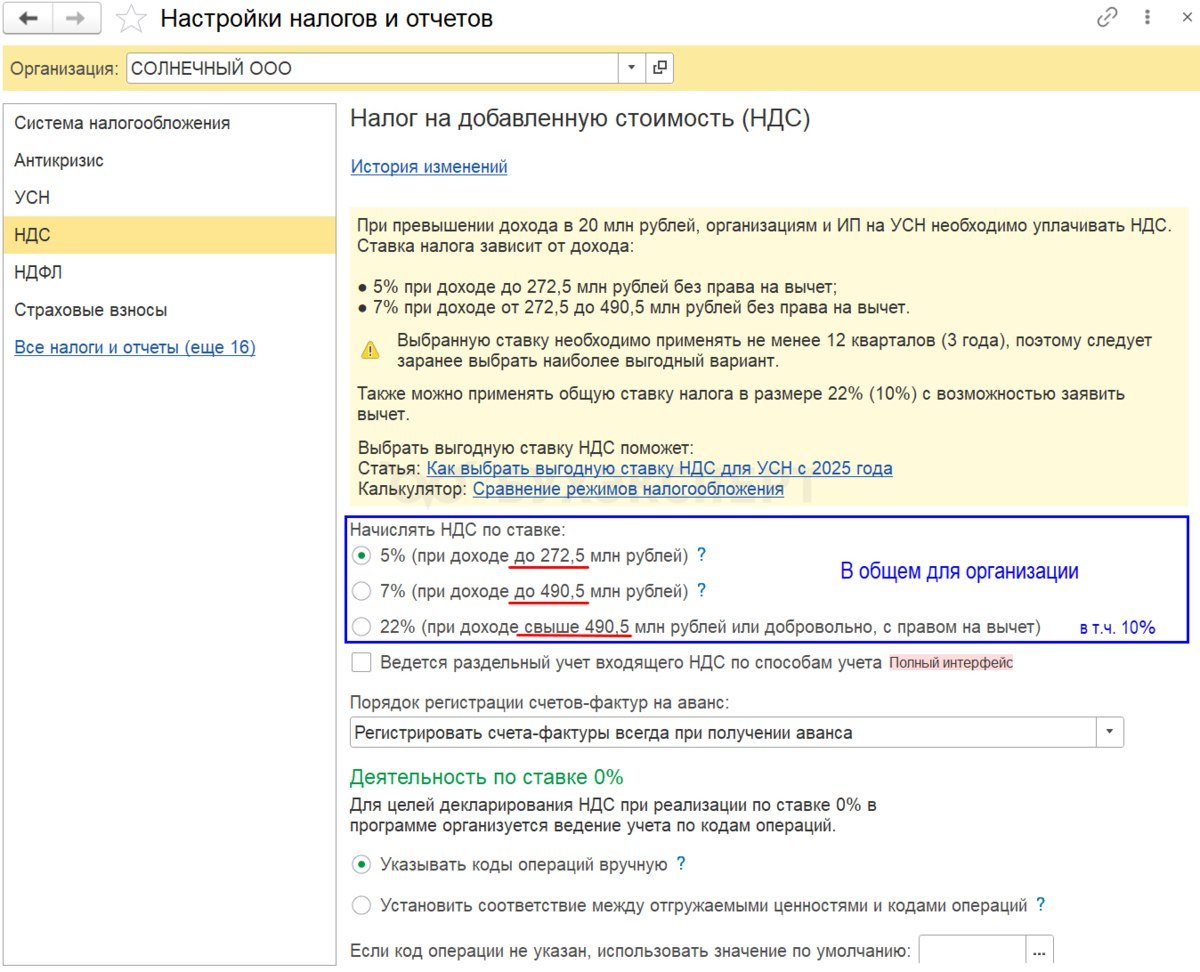Go back with the left arrow button
This screenshot has width=1200, height=972.
[29, 18]
